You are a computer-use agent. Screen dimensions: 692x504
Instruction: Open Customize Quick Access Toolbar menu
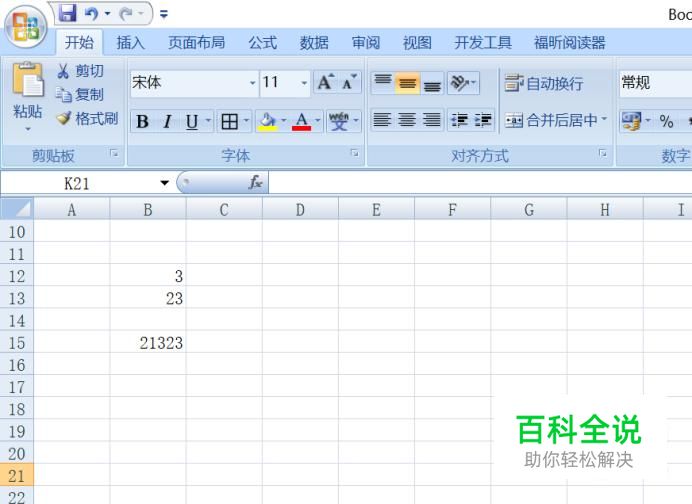pos(164,14)
